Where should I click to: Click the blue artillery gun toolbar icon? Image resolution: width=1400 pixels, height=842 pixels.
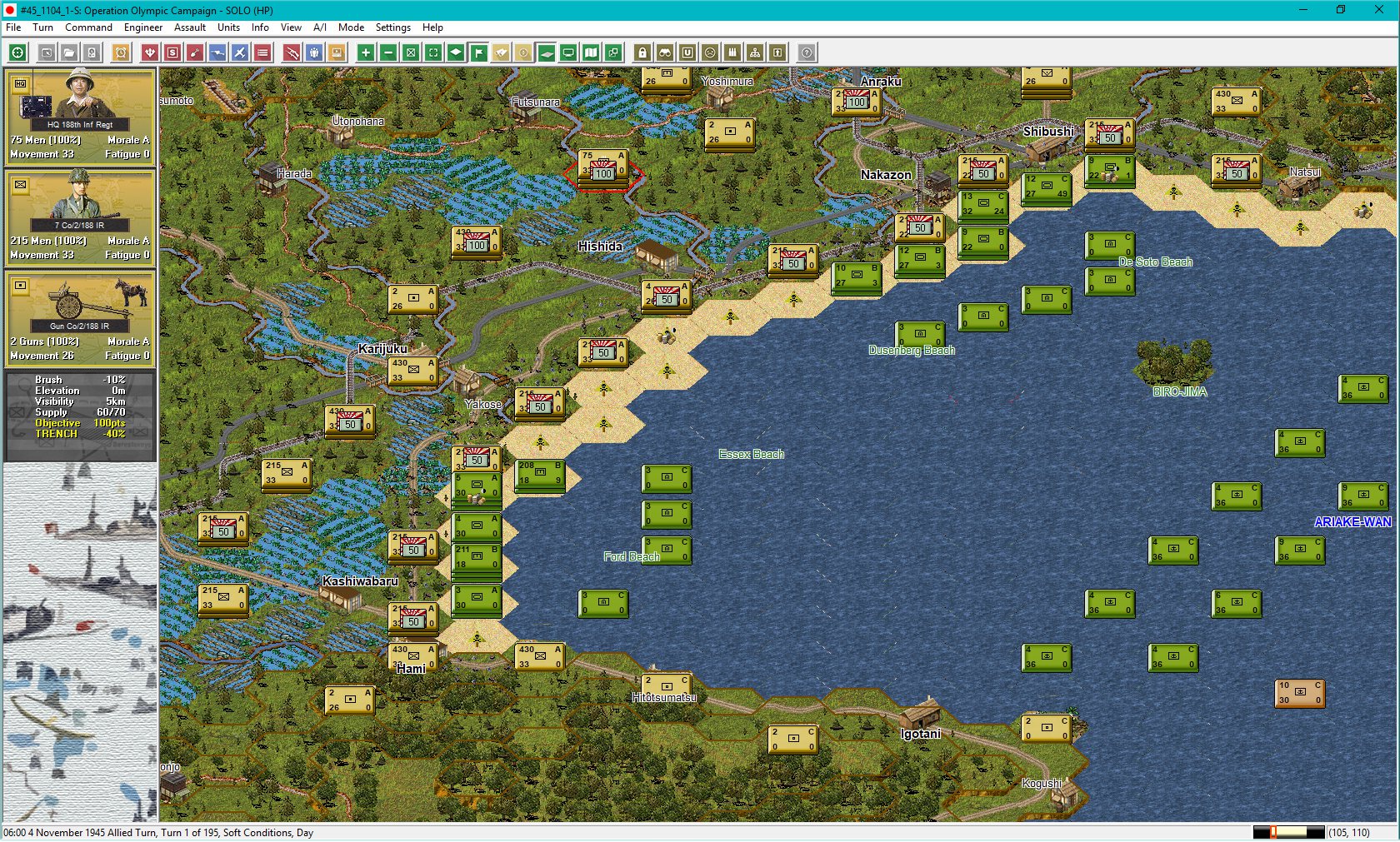tap(217, 53)
